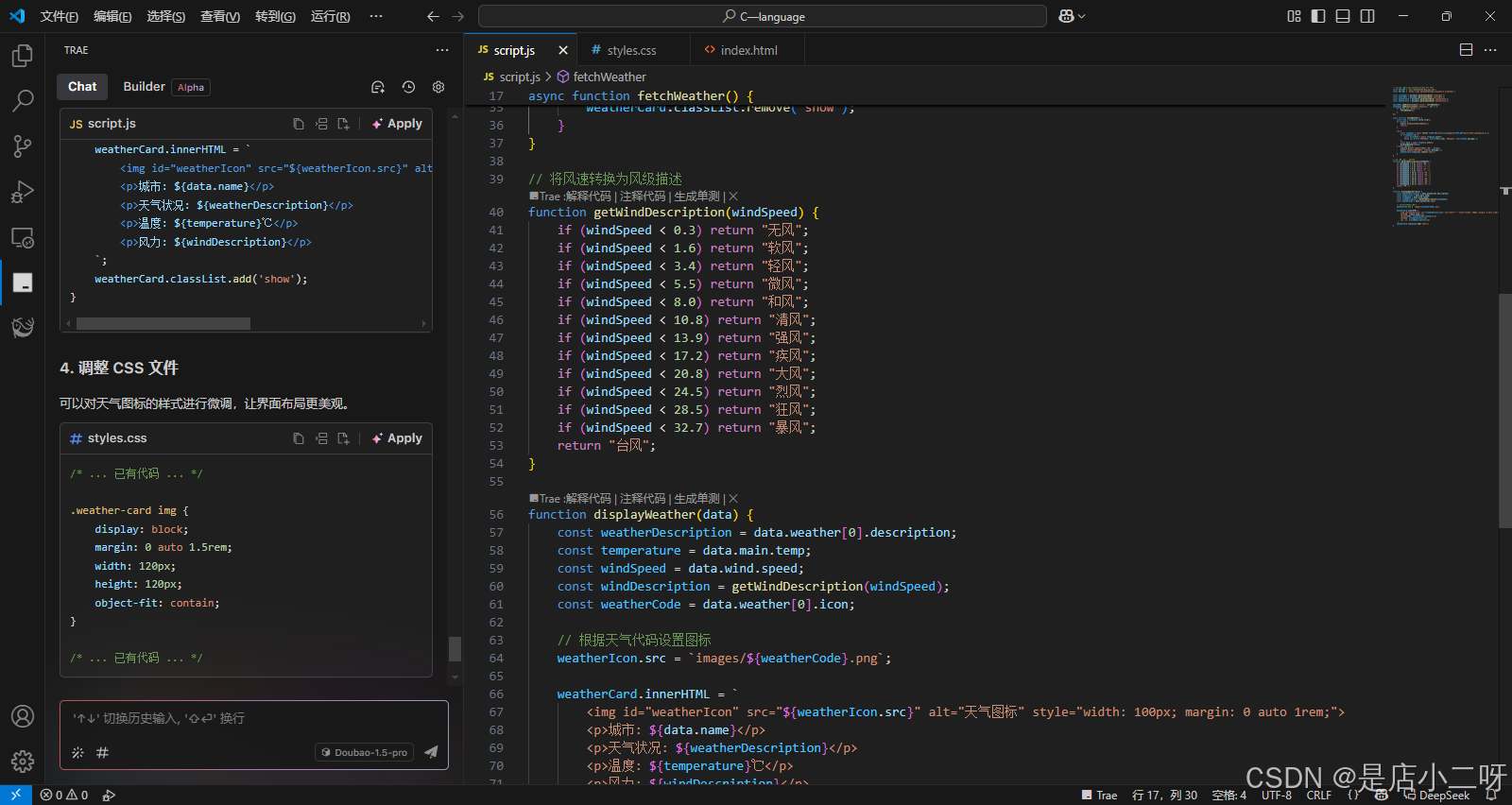Open the Run and Debug view
Image resolution: width=1512 pixels, height=805 pixels.
click(x=22, y=192)
